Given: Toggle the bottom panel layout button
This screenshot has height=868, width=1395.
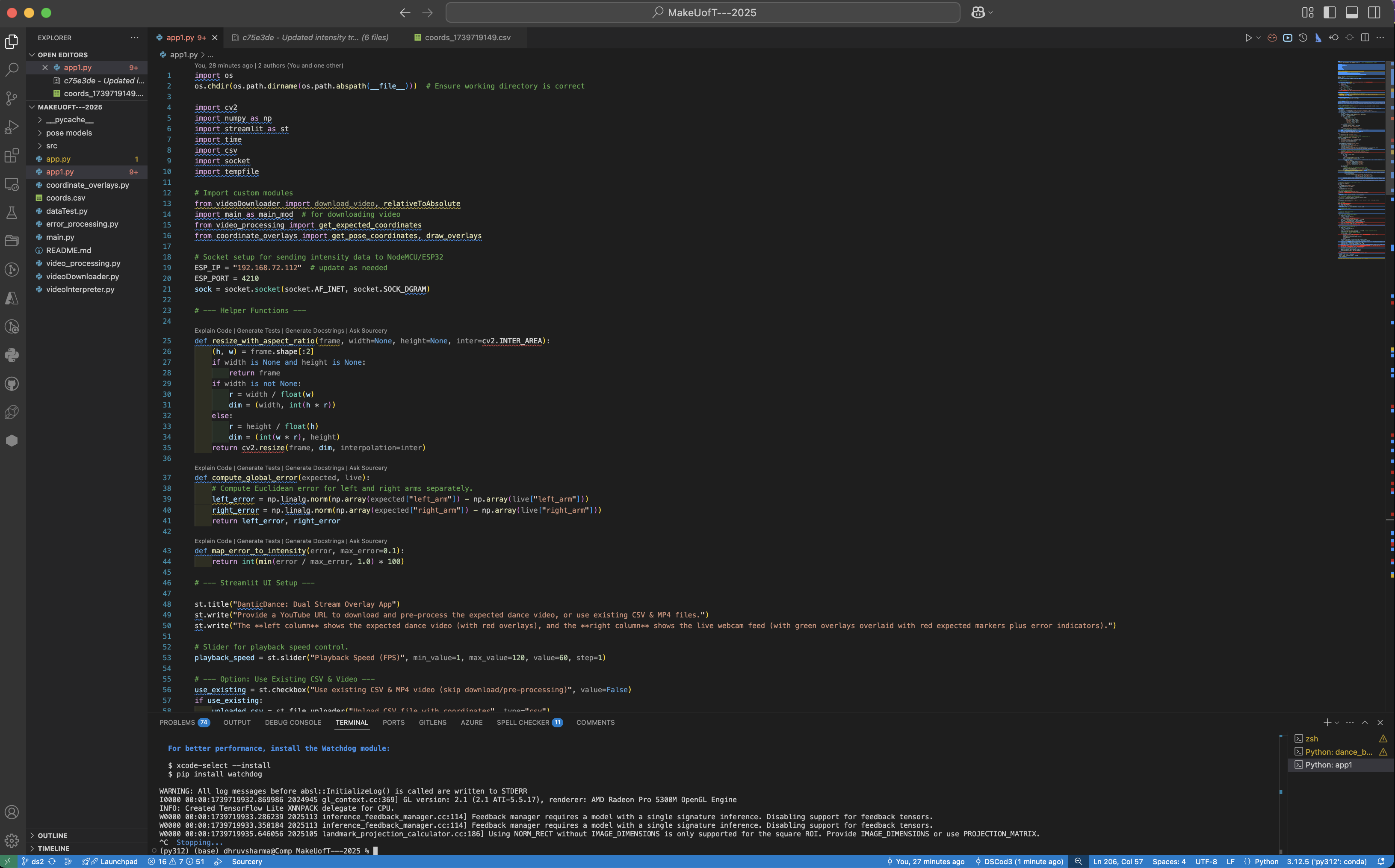Looking at the screenshot, I should 1352,13.
